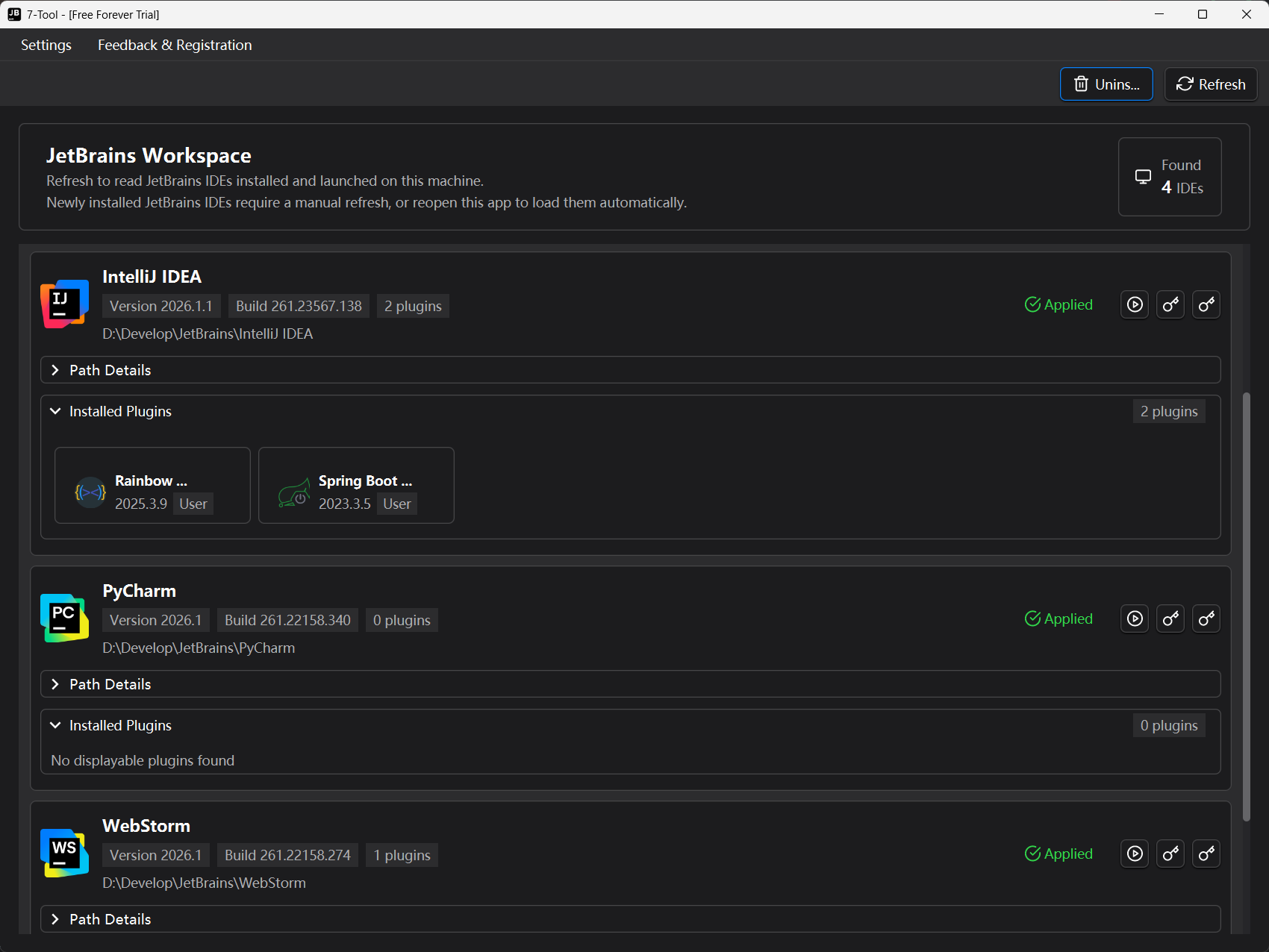The image size is (1269, 952).
Task: Click the last key icon in WebStorm row
Action: [x=1206, y=854]
